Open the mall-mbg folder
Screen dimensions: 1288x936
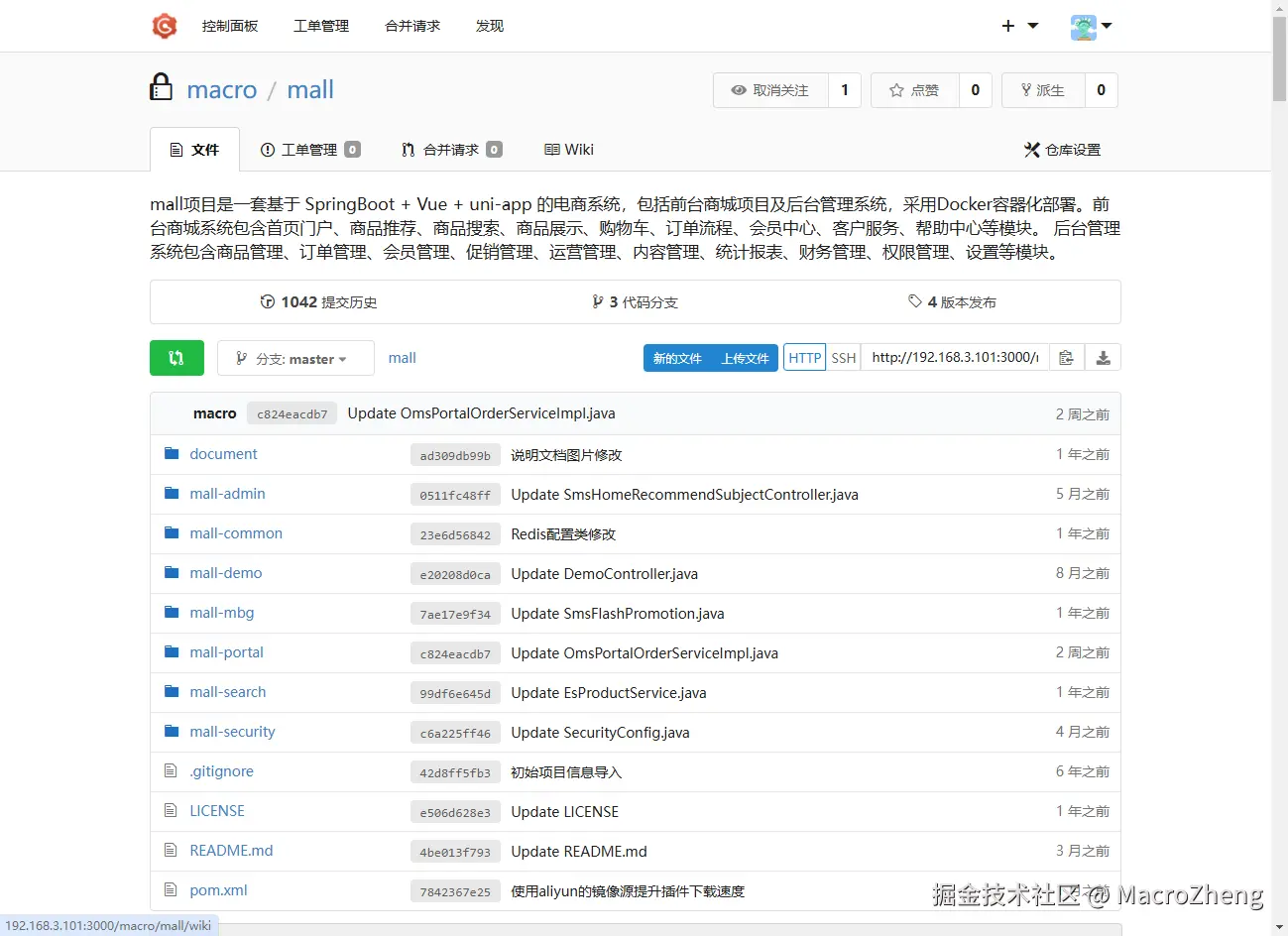click(222, 613)
